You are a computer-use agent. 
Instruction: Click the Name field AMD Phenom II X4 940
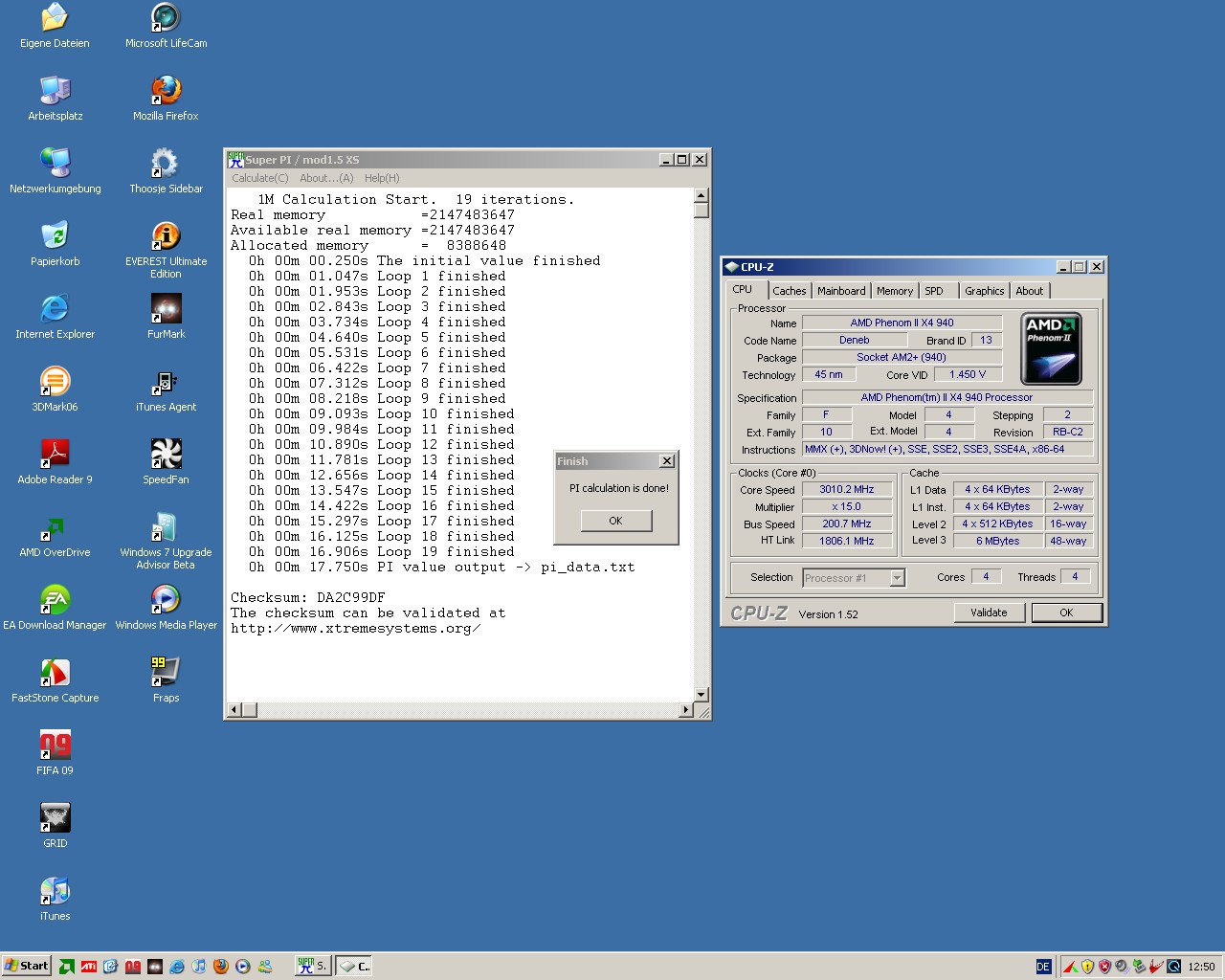902,323
